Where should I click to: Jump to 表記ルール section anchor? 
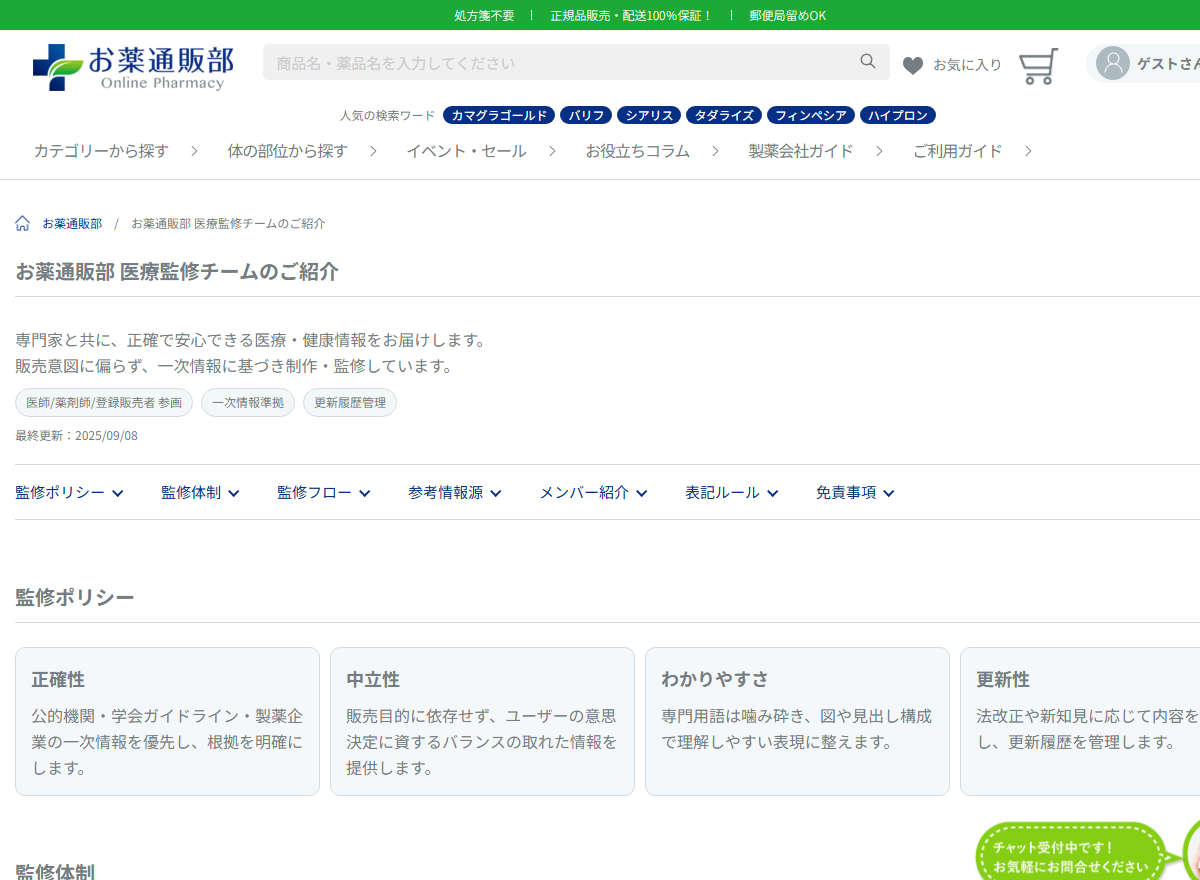pos(732,492)
